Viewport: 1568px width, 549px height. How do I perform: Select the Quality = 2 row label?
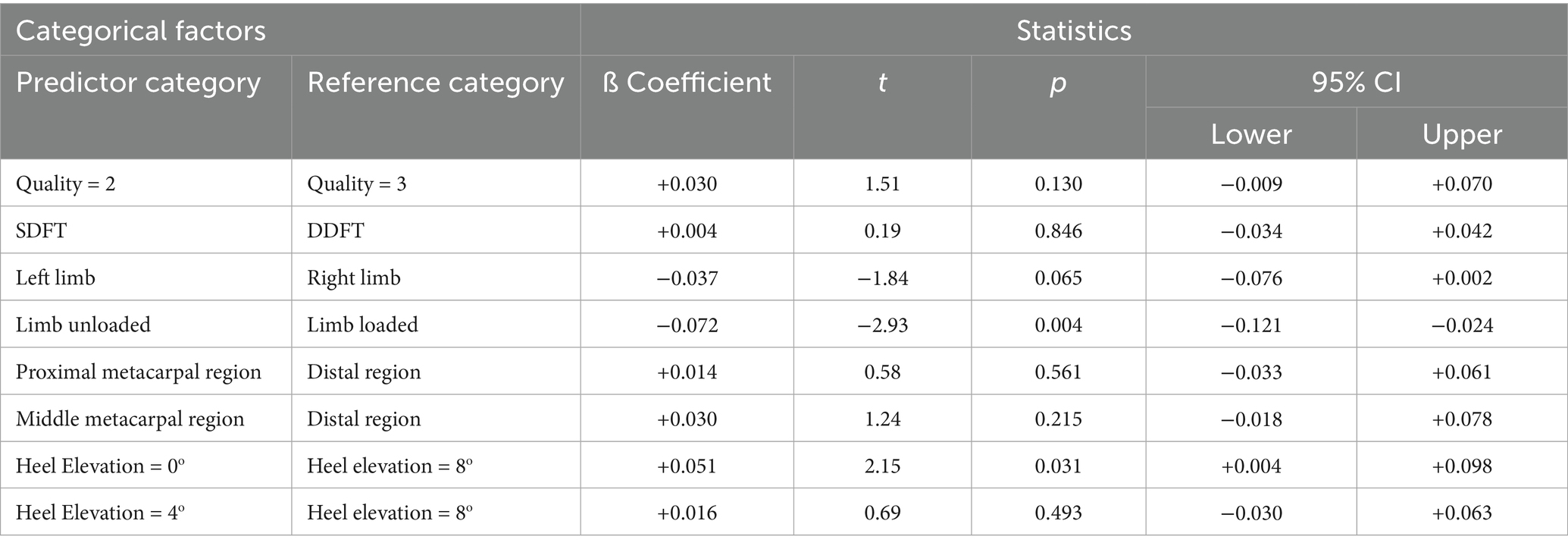click(66, 184)
